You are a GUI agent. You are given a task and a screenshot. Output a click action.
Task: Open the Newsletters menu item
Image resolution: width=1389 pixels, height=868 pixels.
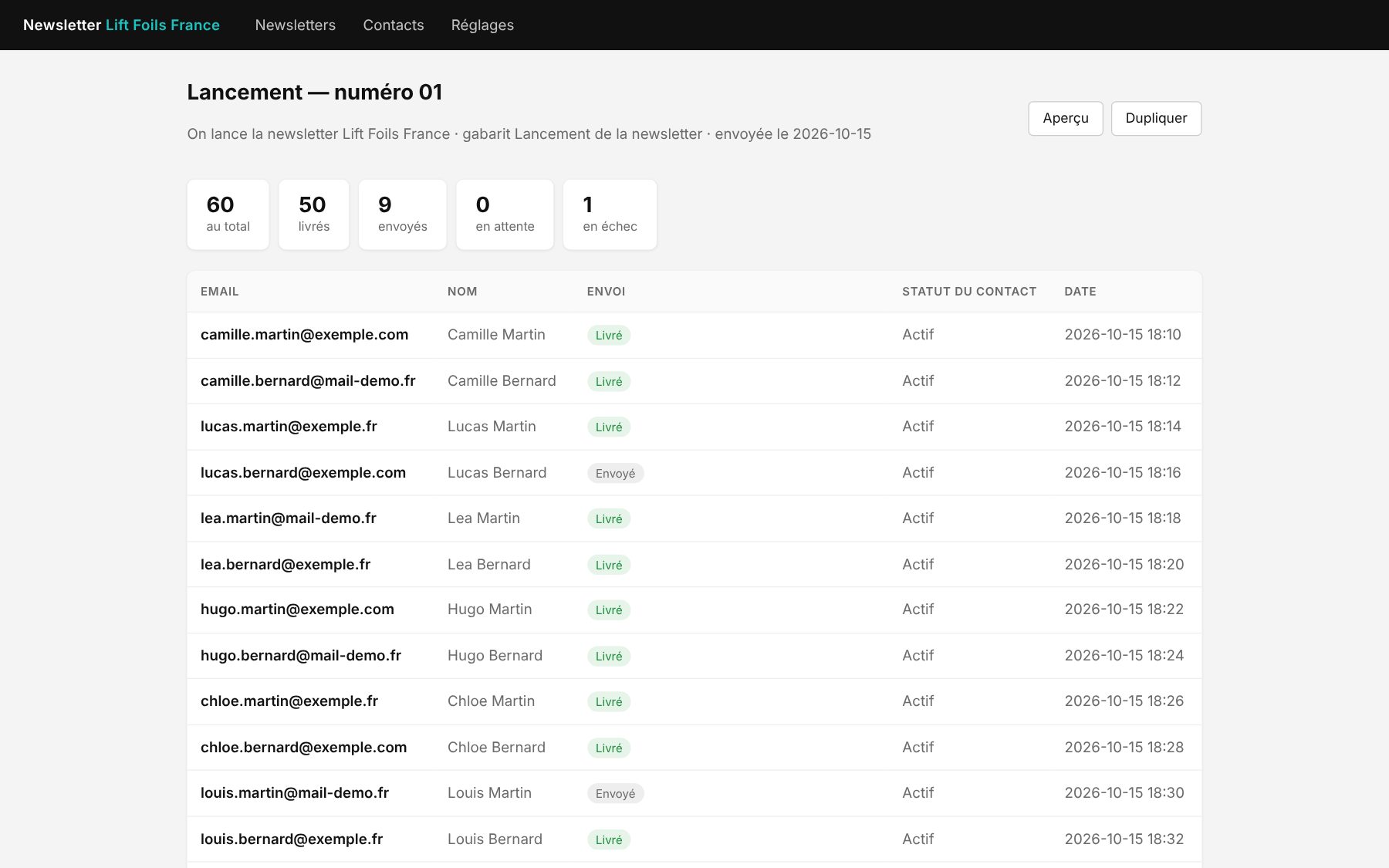point(295,25)
